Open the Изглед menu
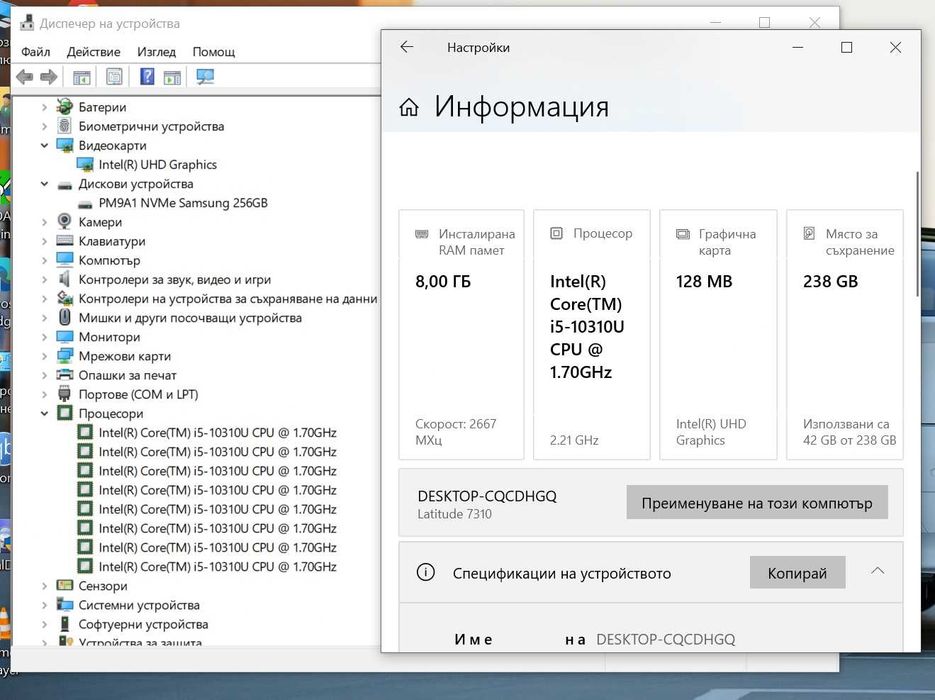Viewport: 935px width, 700px height. [156, 52]
